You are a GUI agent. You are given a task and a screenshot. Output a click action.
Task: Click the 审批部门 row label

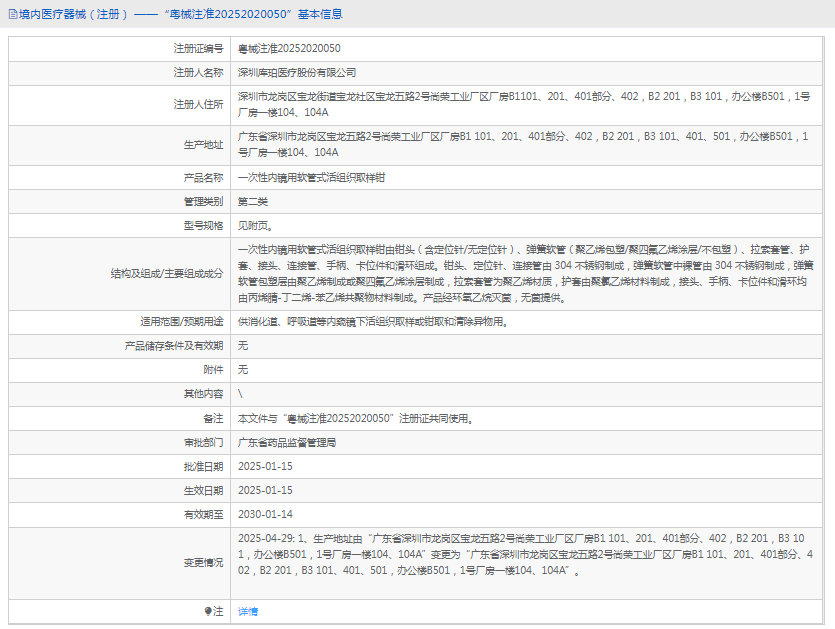203,443
